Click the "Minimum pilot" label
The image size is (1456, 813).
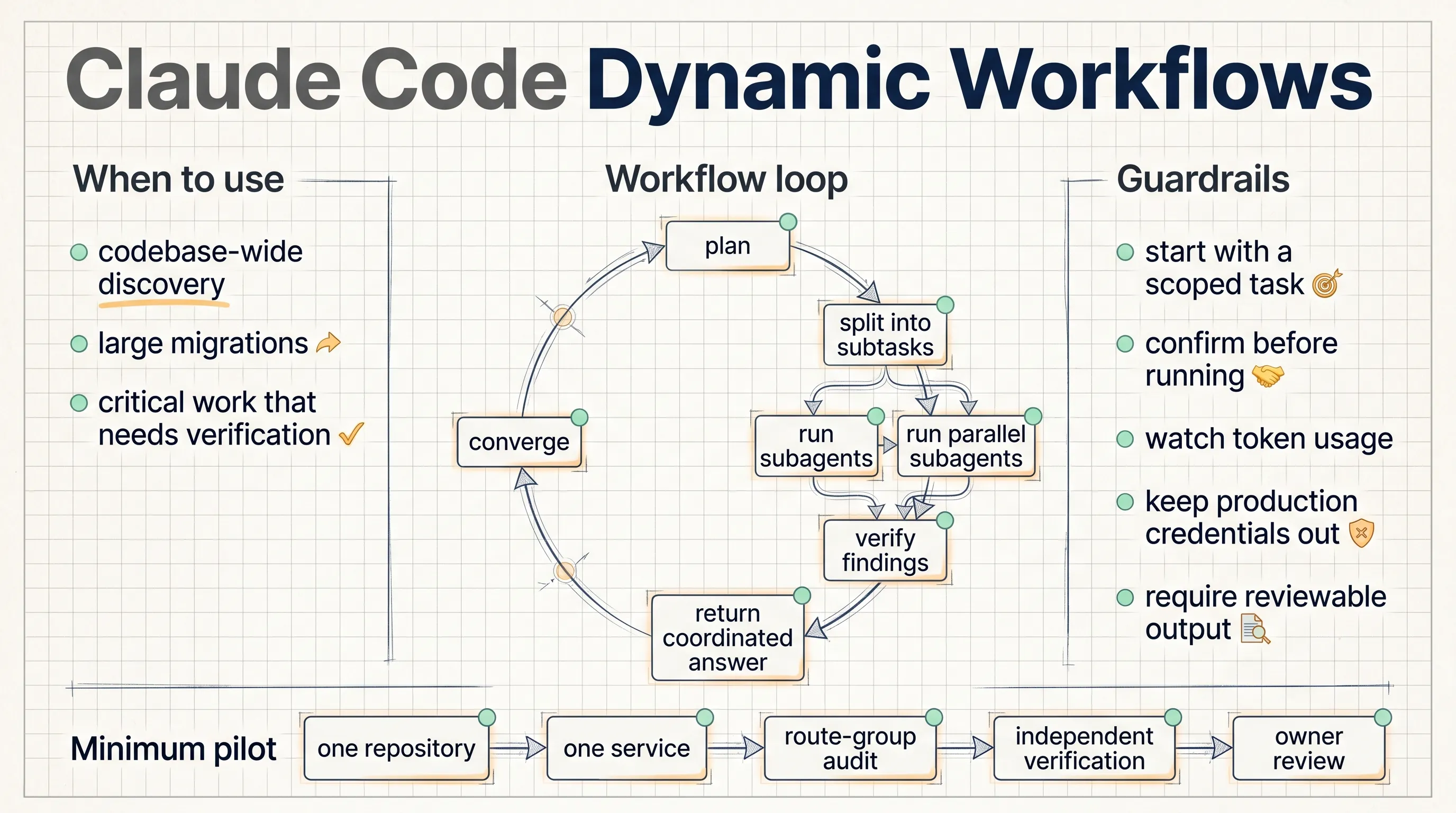point(174,749)
